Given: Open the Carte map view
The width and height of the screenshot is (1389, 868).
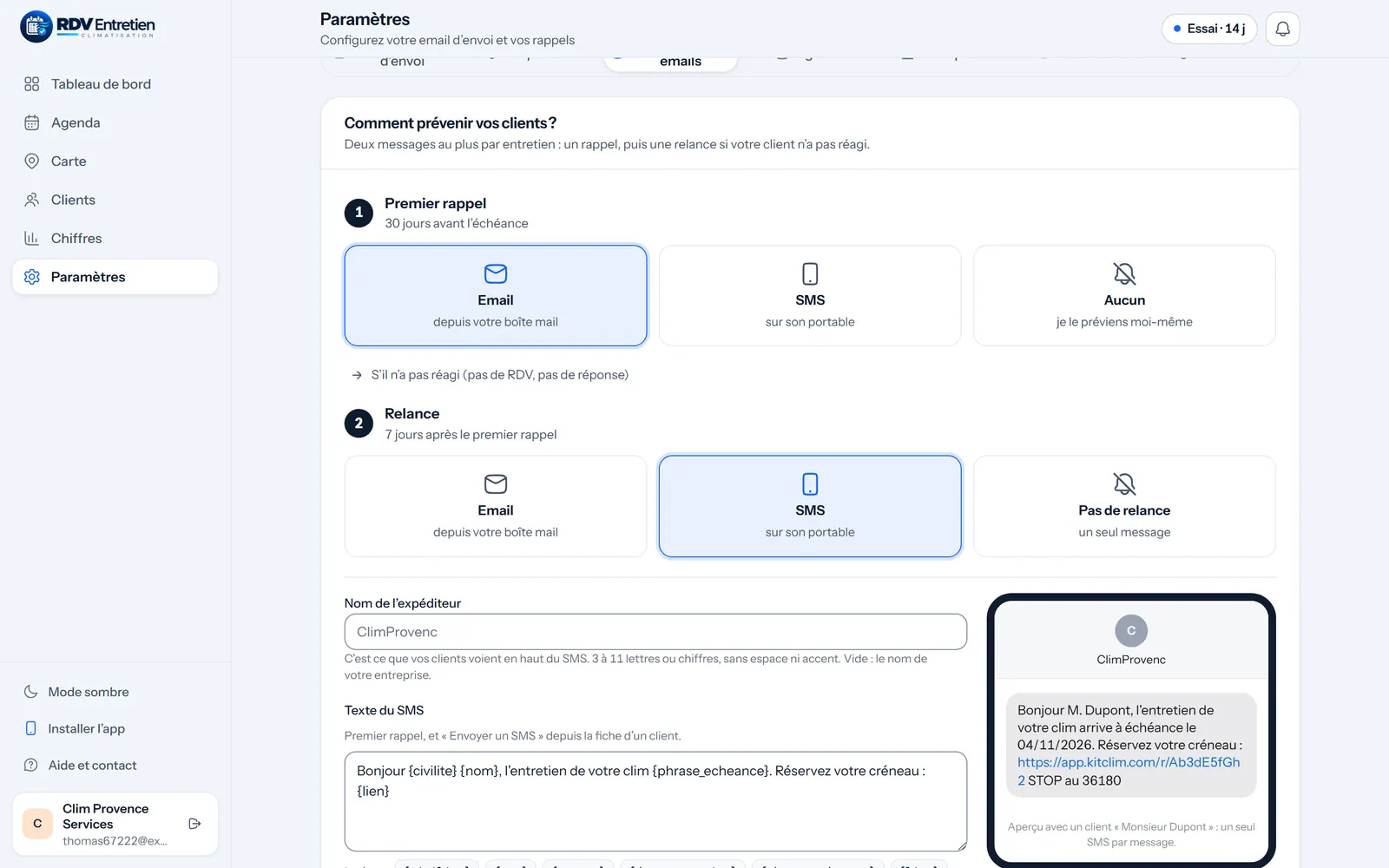Looking at the screenshot, I should (115, 161).
